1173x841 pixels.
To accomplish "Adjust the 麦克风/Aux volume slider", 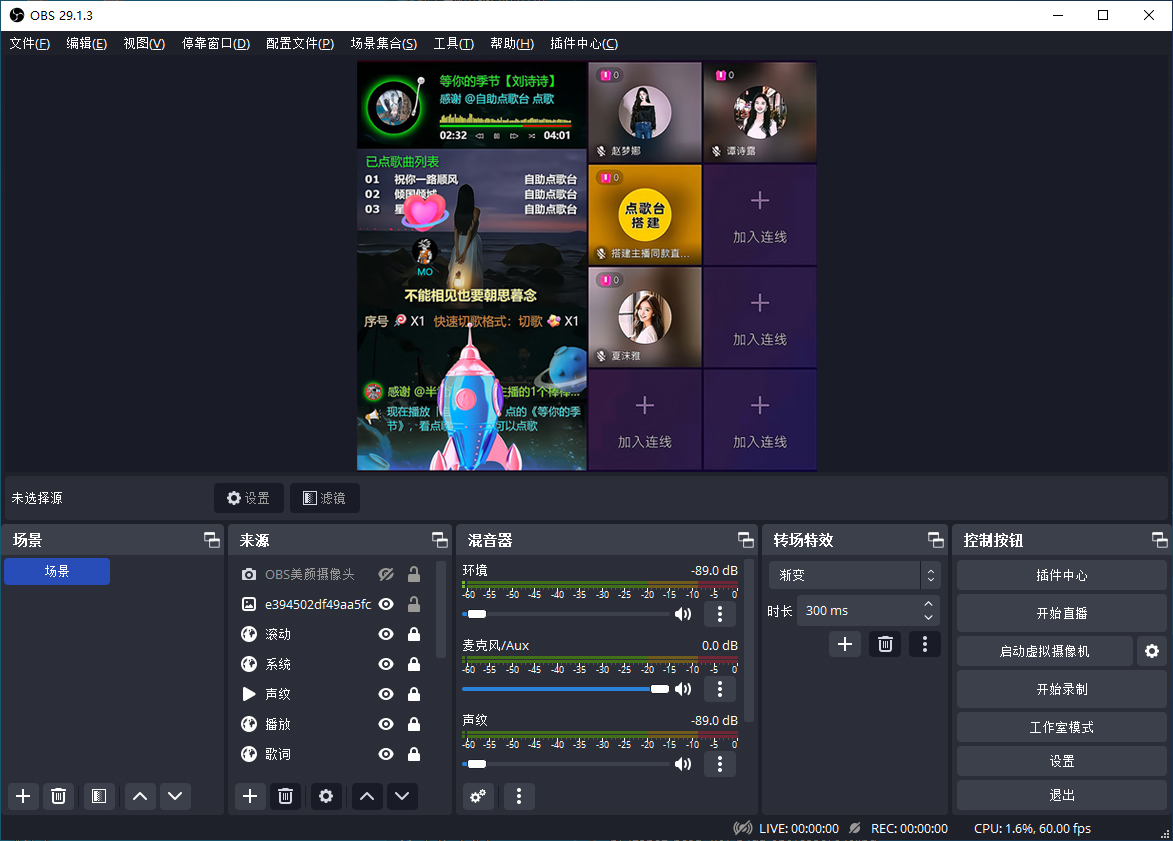I will coord(659,689).
